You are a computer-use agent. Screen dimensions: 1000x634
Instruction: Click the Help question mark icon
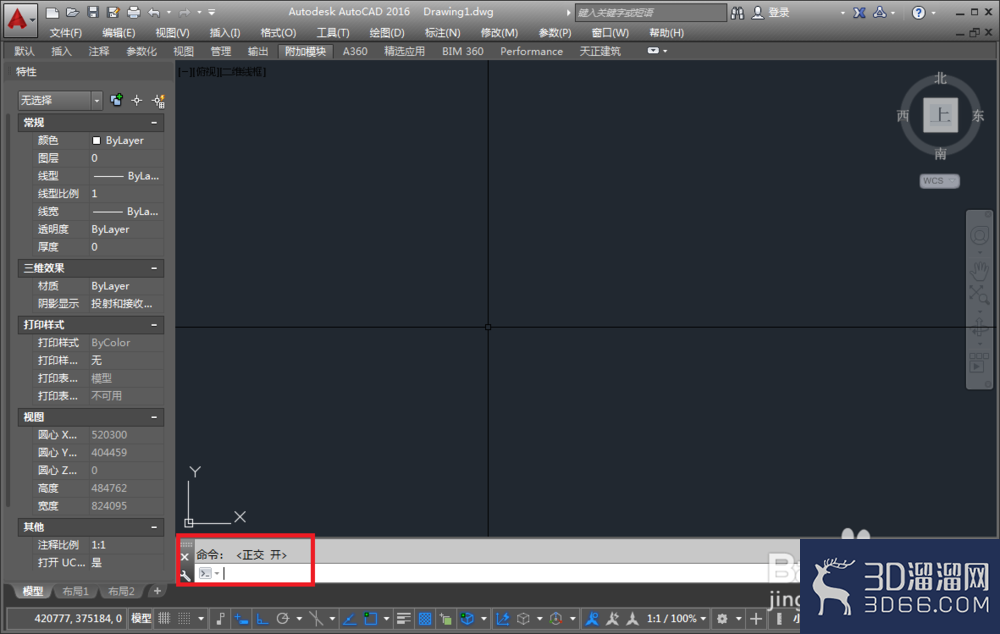[918, 13]
